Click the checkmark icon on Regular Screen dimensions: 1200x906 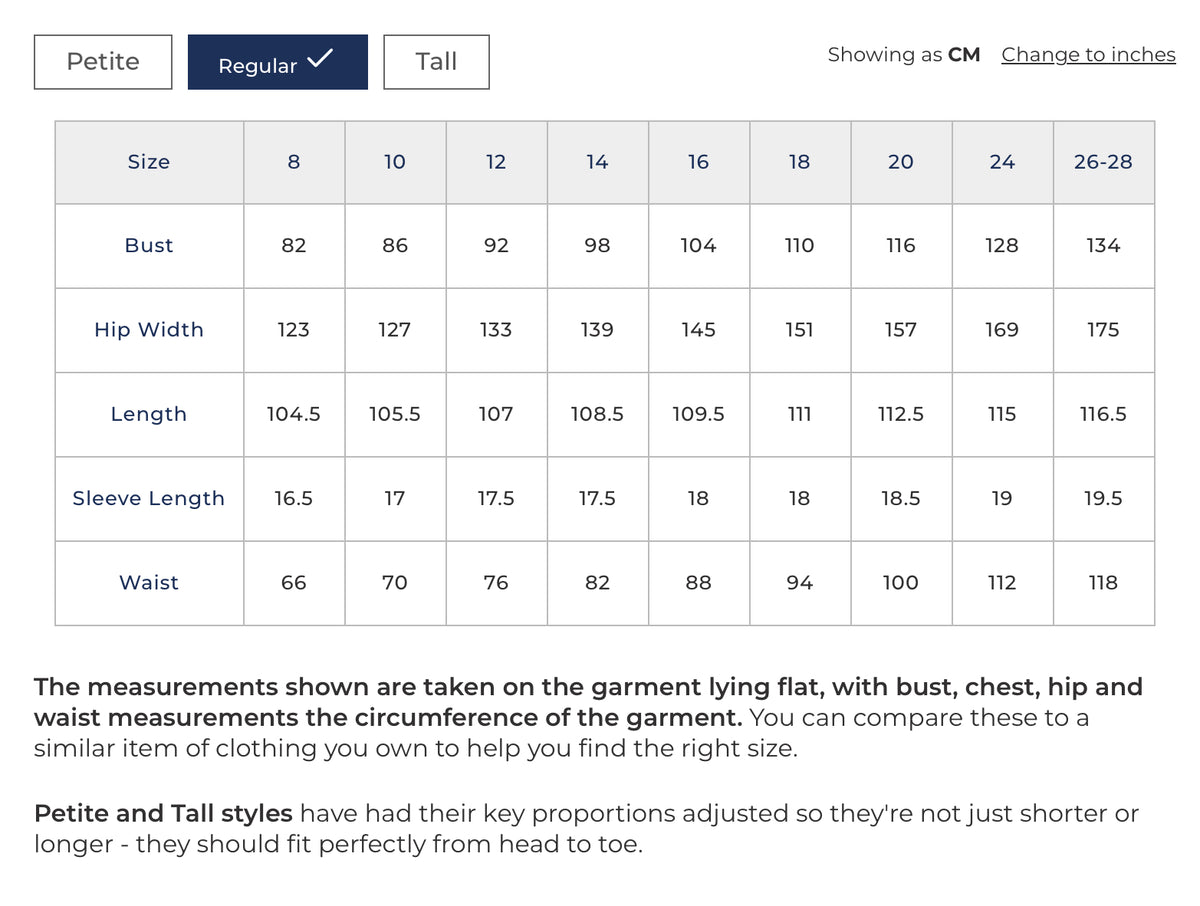tap(320, 59)
